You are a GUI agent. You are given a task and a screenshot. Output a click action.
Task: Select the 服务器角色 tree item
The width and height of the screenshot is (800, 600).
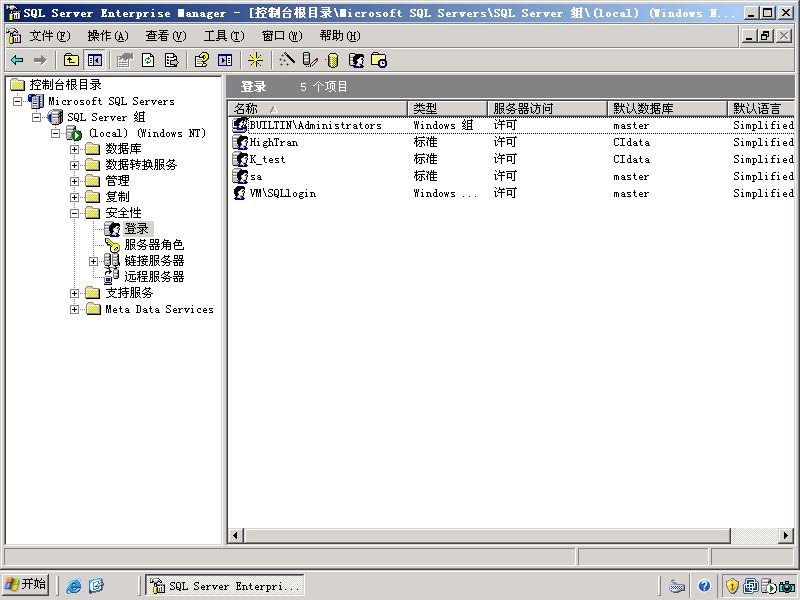coord(154,245)
